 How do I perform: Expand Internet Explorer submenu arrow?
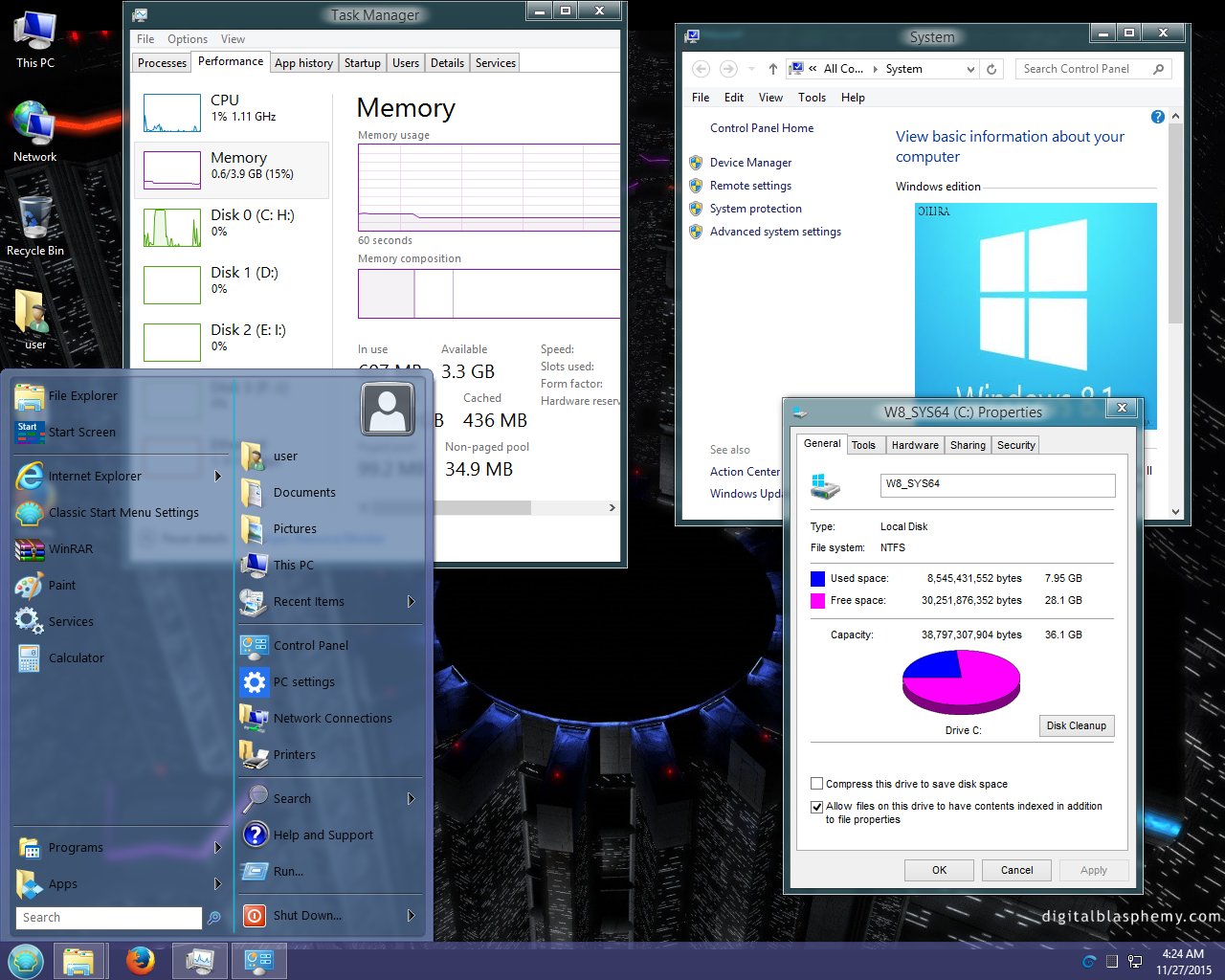coord(218,476)
